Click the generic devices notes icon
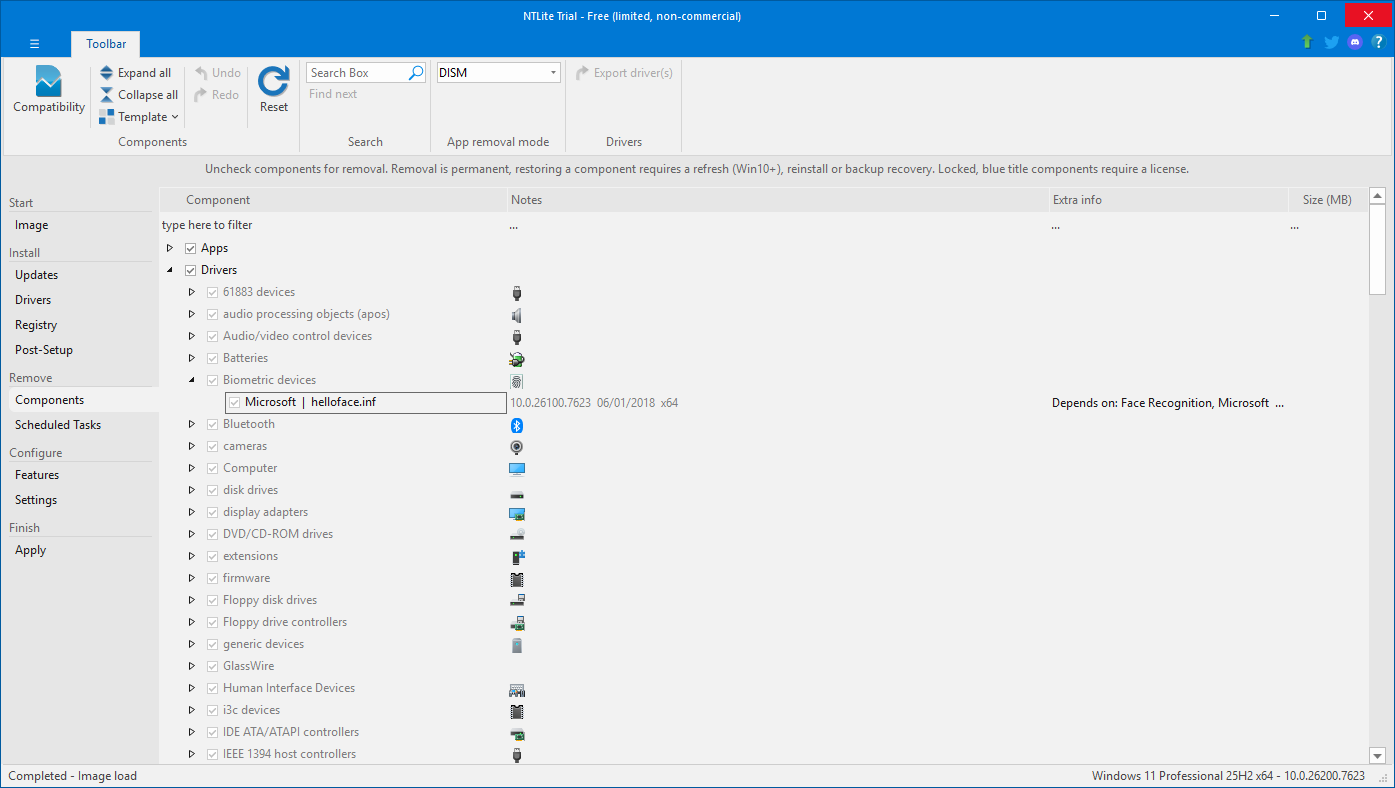1395x788 pixels. (517, 644)
